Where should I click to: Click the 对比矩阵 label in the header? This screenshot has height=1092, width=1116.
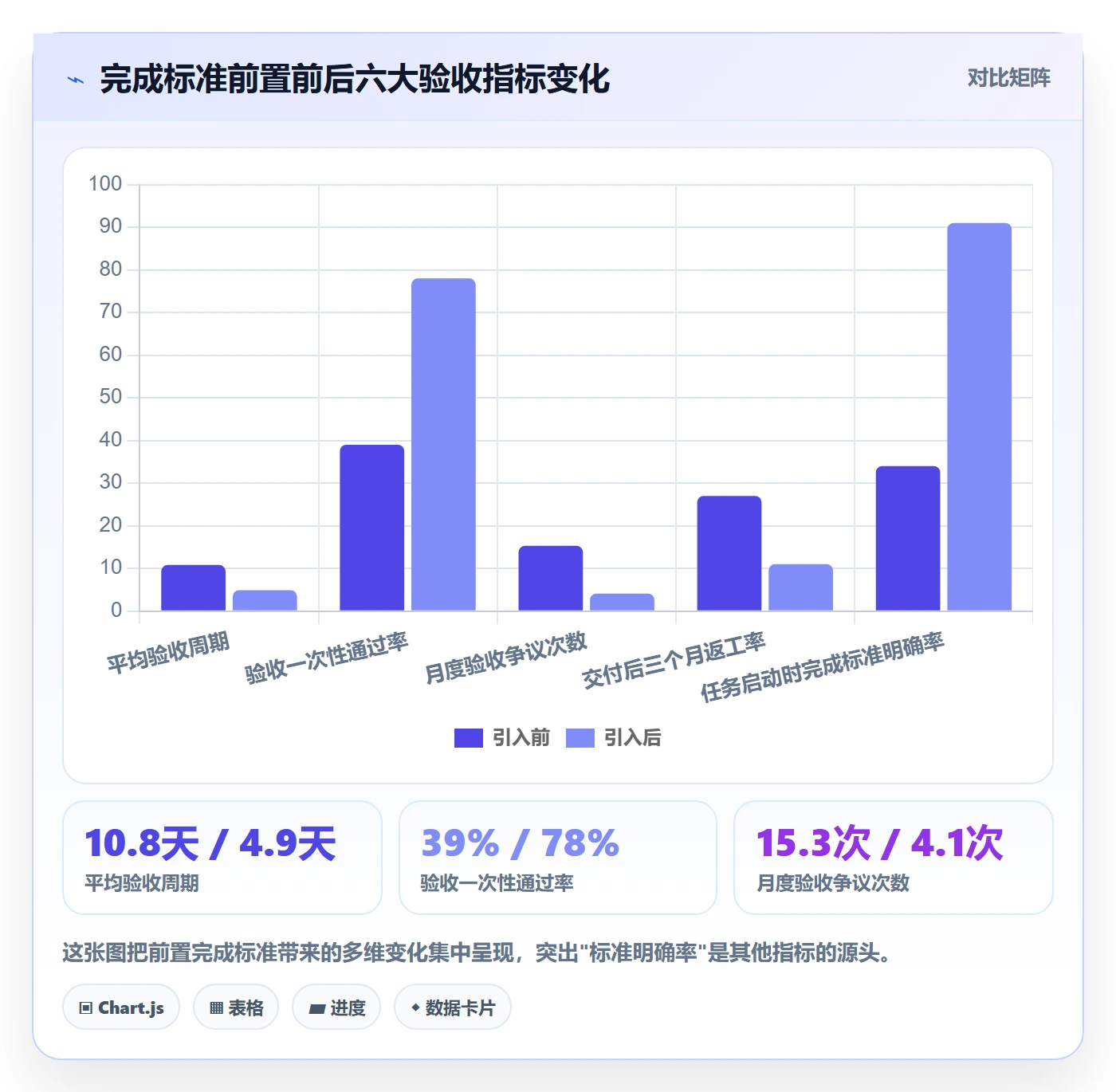[1008, 78]
